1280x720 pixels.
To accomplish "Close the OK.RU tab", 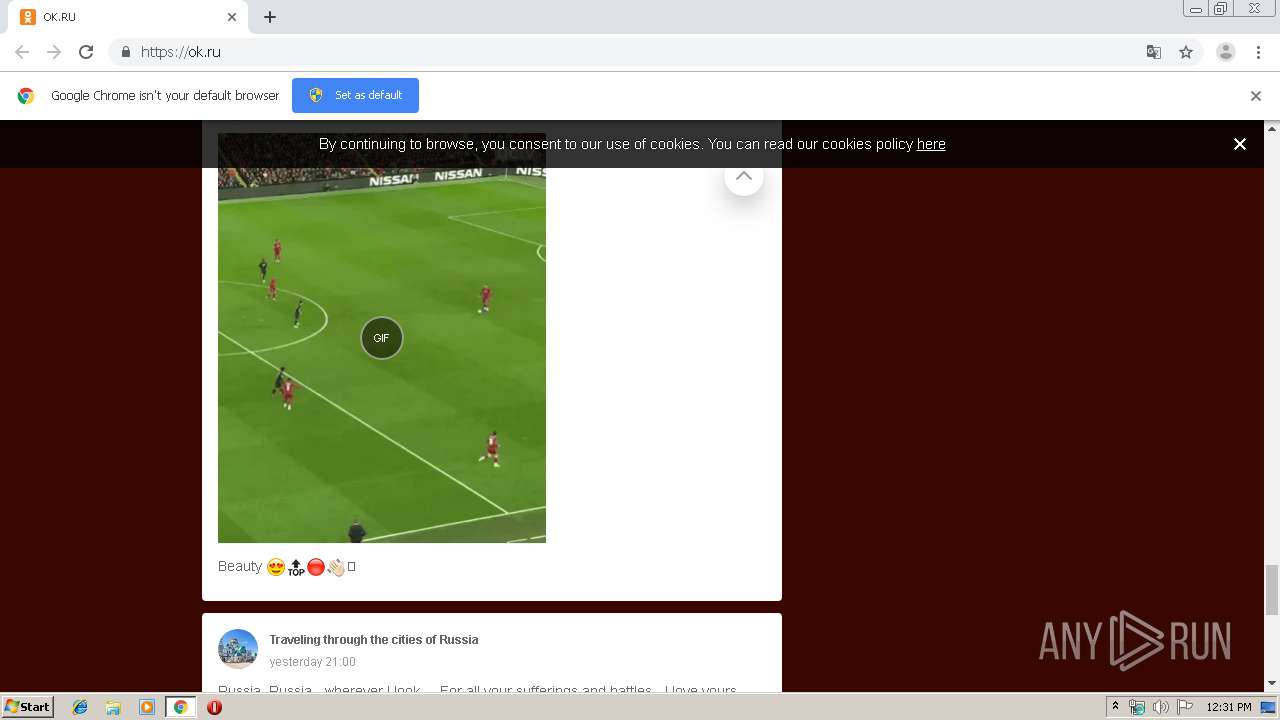I will tap(232, 17).
